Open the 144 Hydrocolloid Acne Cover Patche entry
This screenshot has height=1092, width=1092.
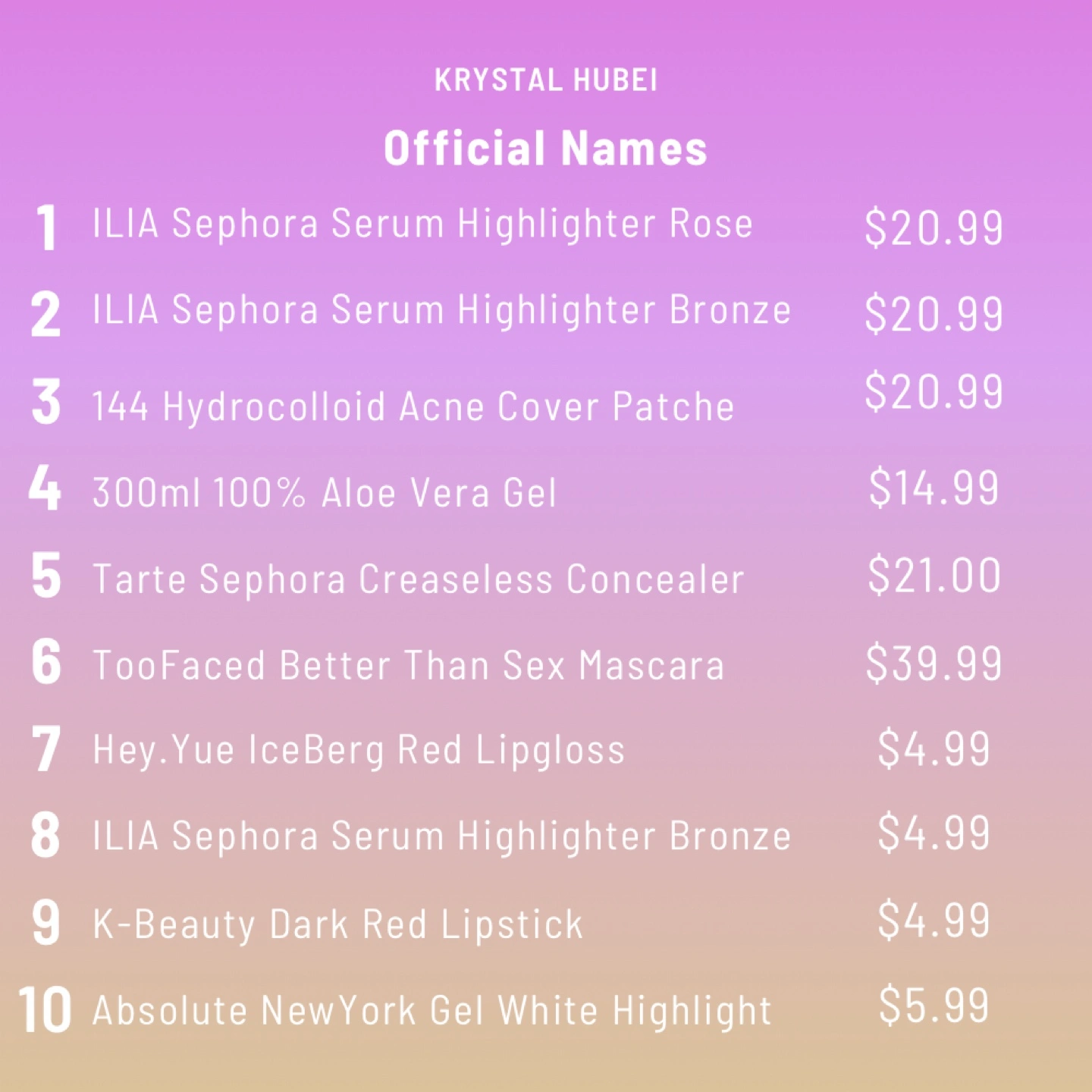413,406
